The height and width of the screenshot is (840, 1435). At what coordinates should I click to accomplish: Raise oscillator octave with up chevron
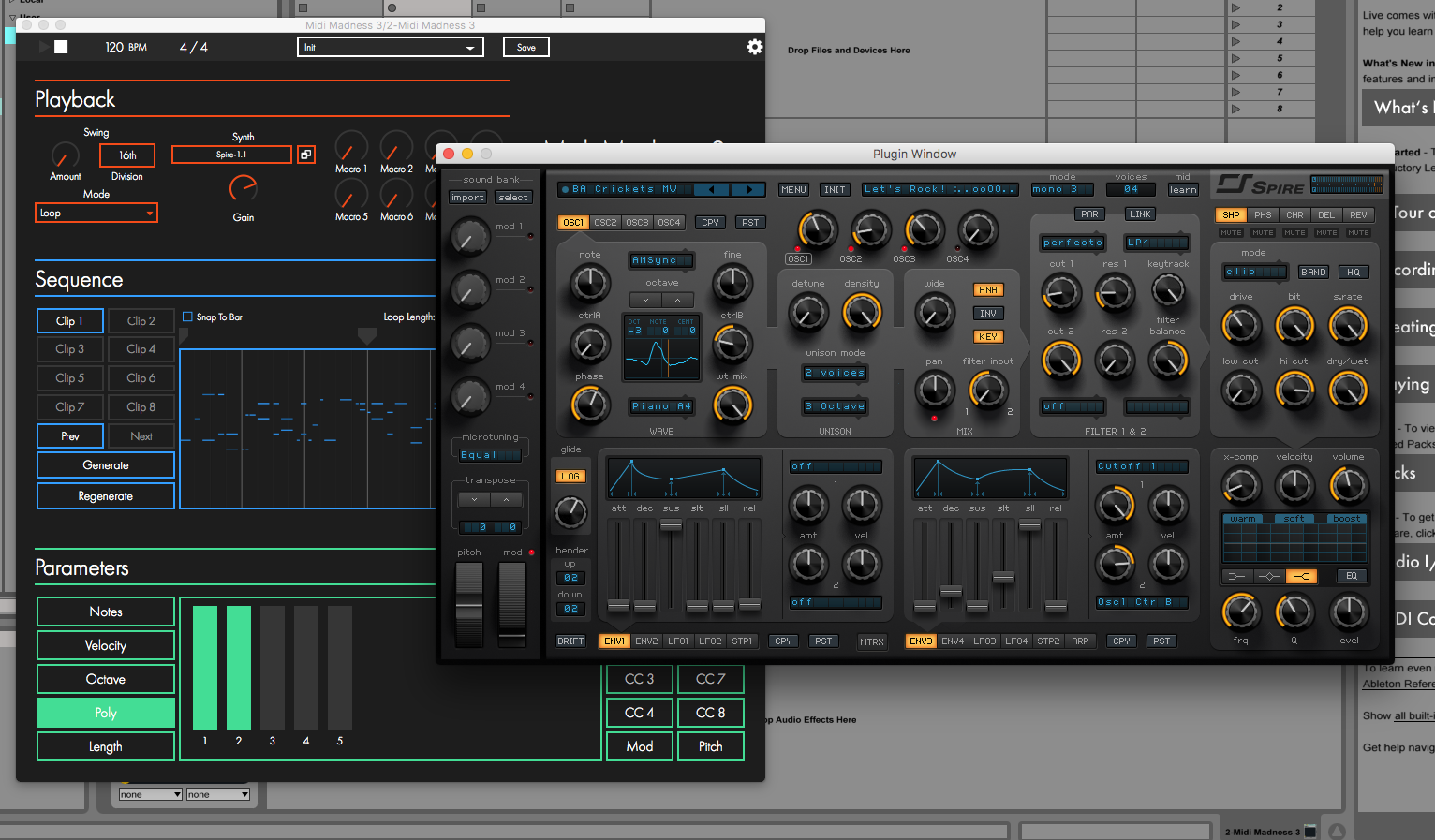click(x=677, y=300)
